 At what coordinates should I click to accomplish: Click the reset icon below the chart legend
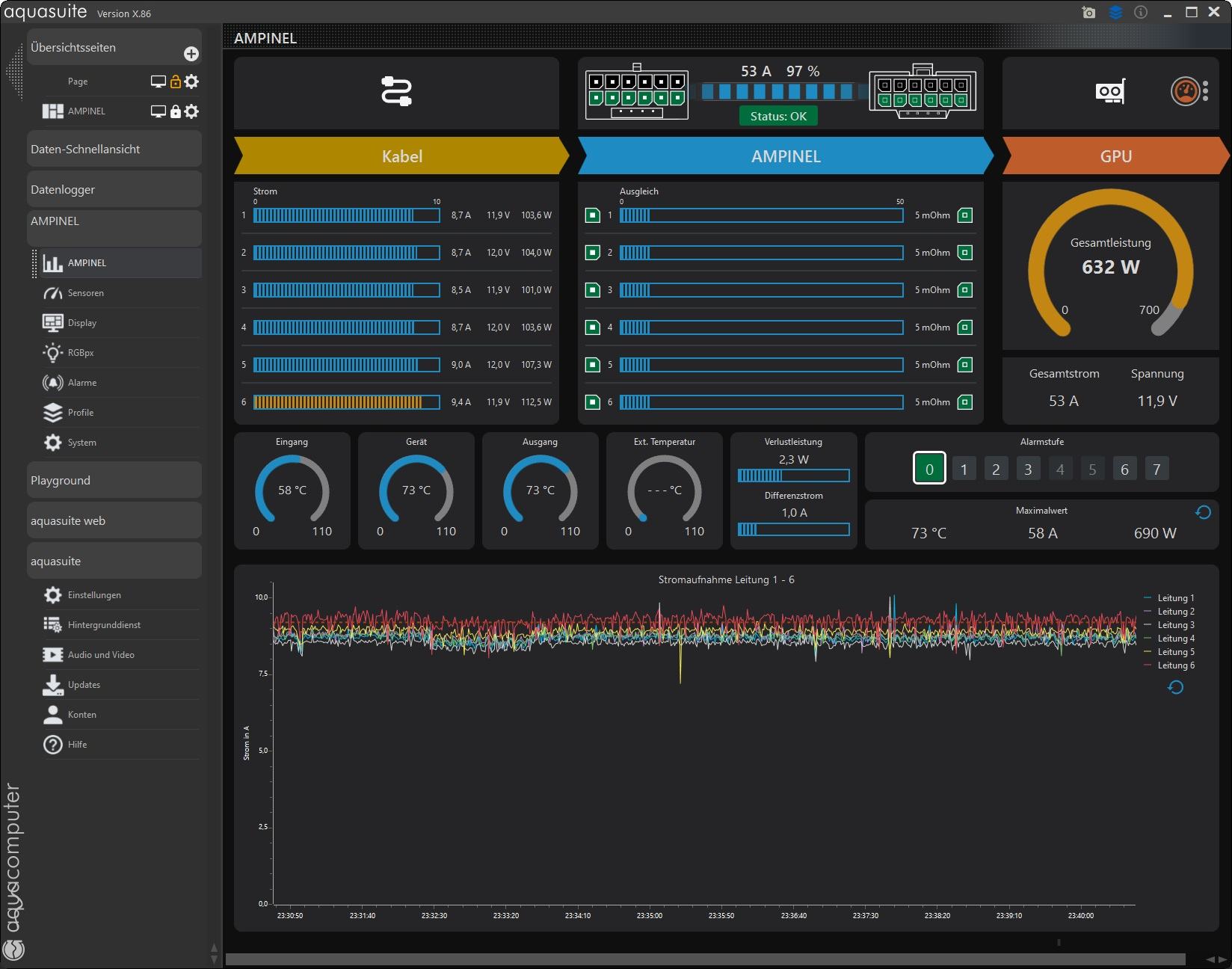coord(1175,687)
